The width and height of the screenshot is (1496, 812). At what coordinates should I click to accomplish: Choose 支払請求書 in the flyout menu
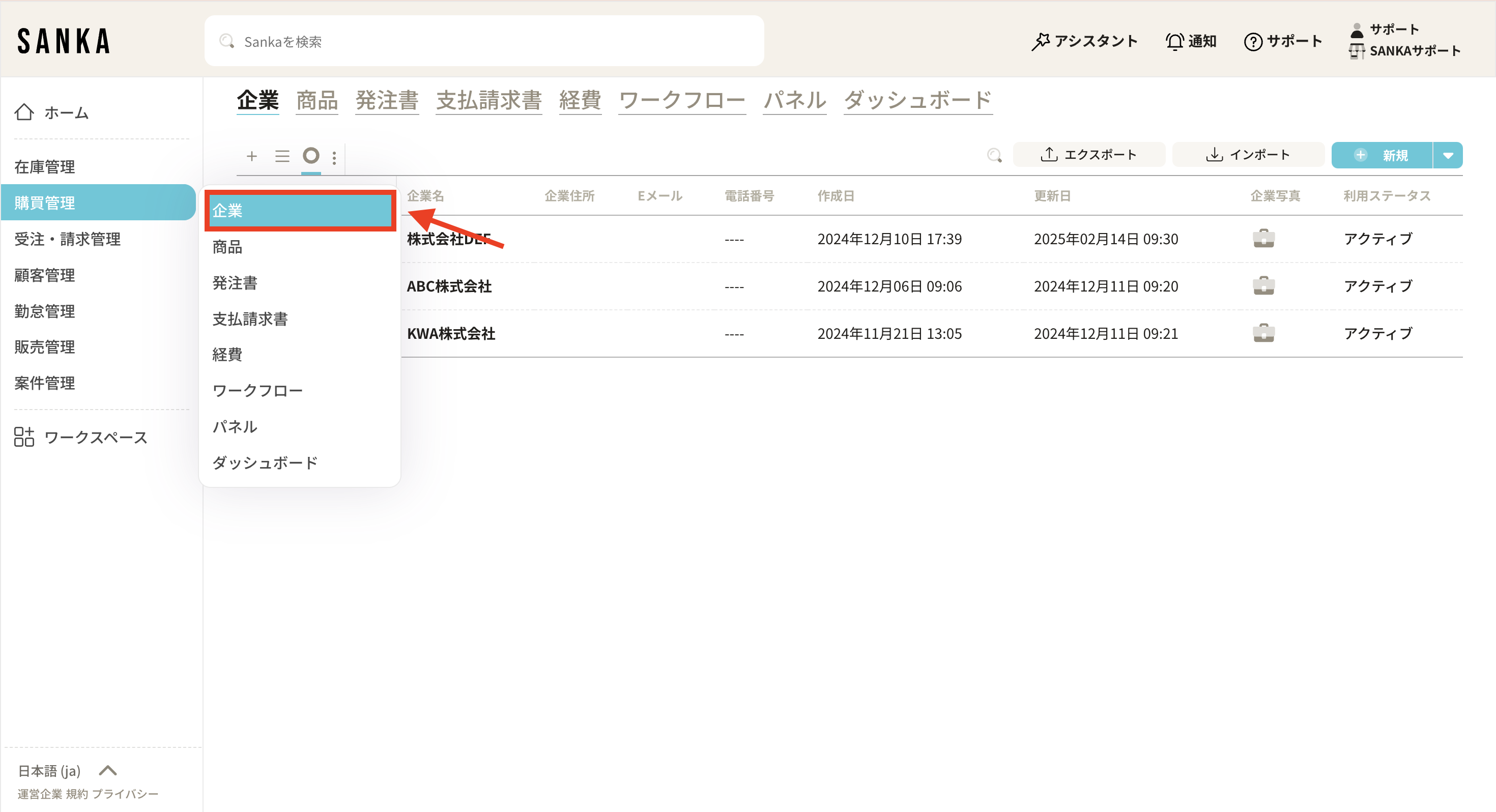[x=250, y=319]
